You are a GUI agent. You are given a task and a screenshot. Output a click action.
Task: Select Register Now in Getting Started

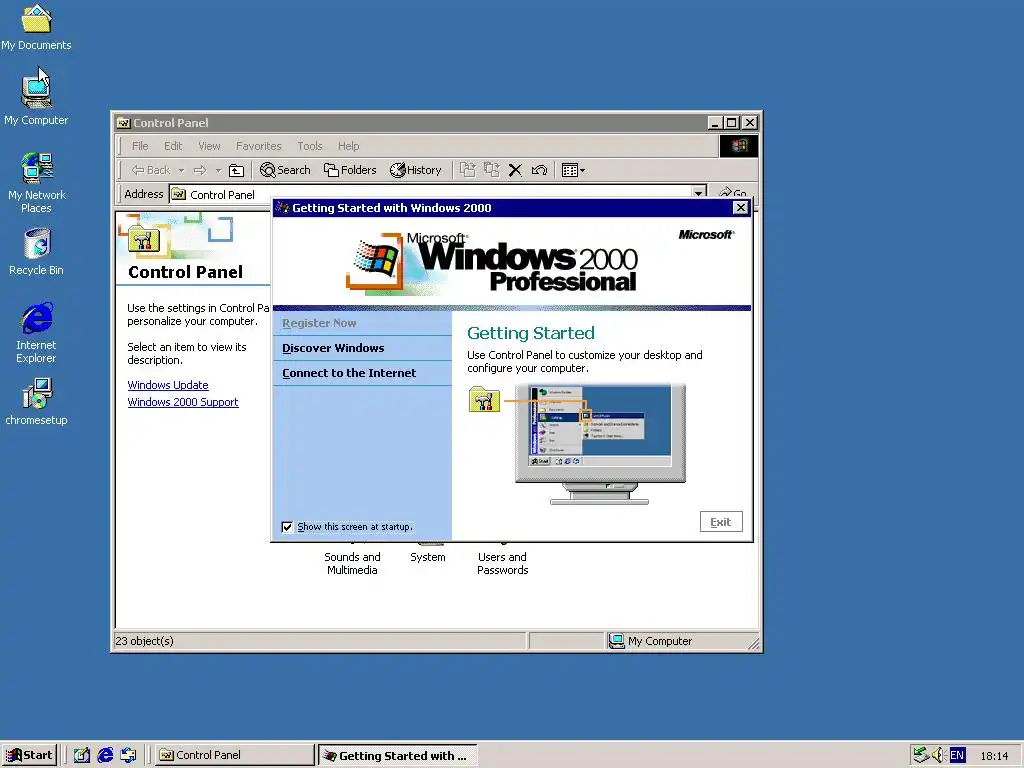coord(319,323)
